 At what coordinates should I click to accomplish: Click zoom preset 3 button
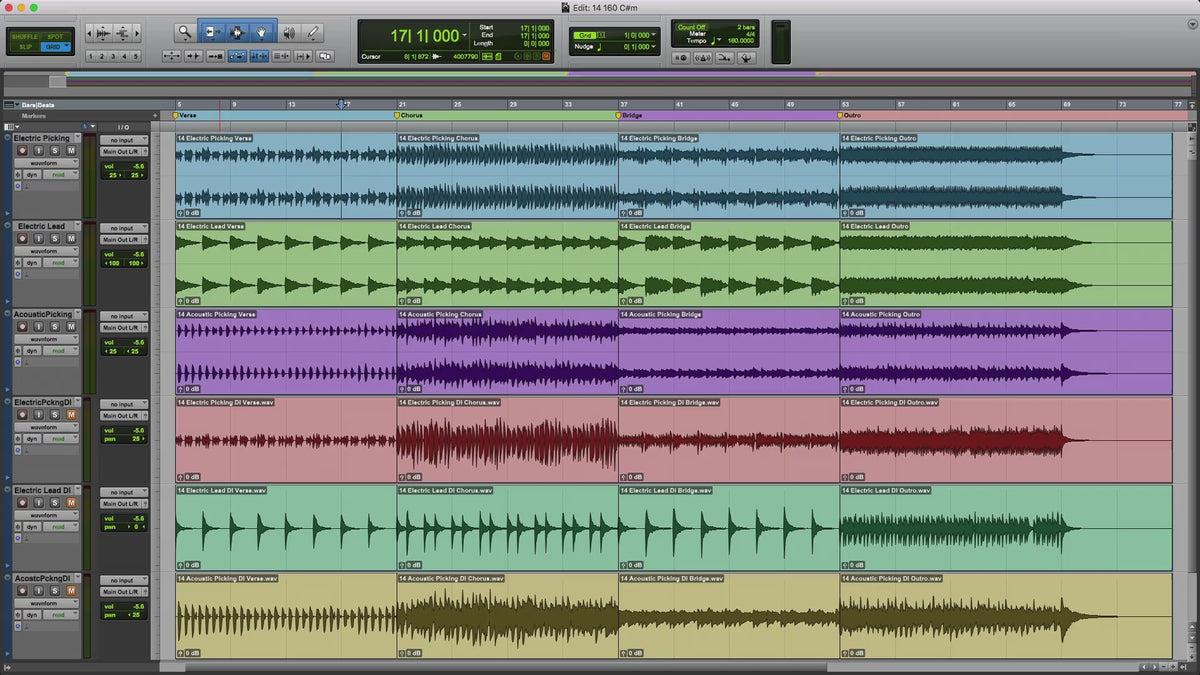coord(113,57)
